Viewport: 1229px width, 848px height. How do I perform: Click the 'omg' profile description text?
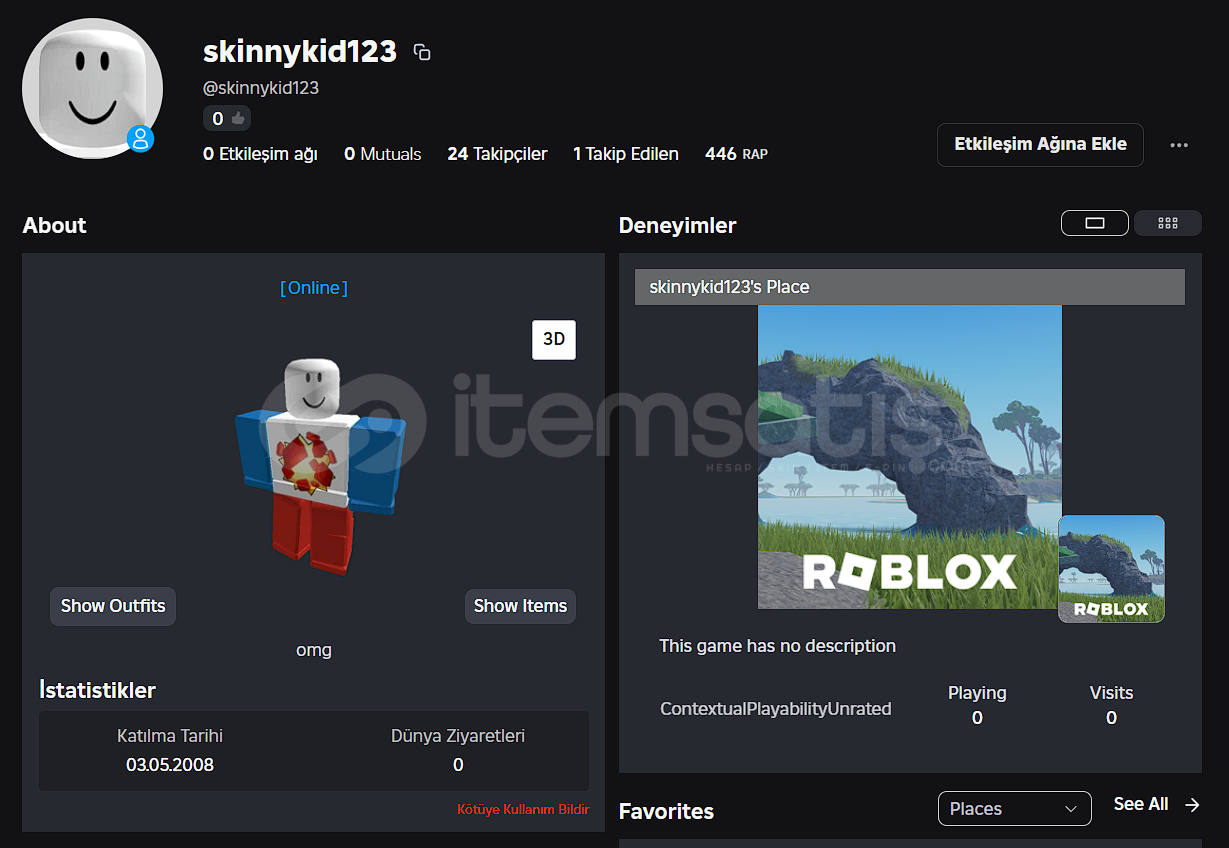pos(314,650)
